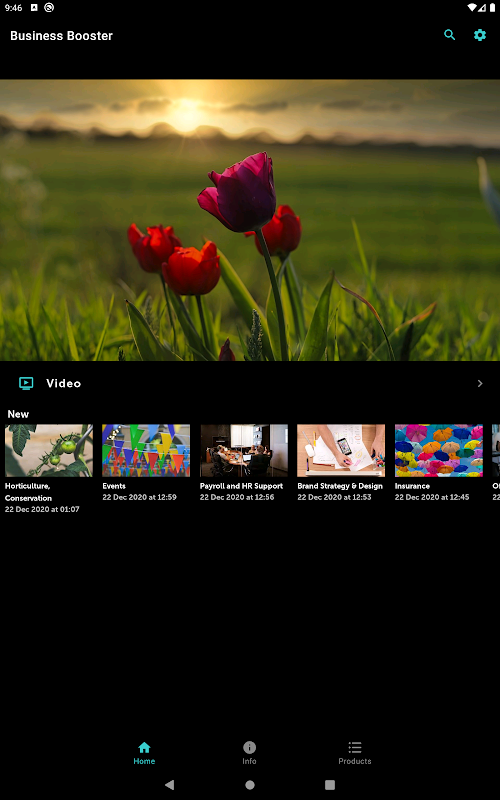Open the Brand Strategy & Design thumbnail

(341, 451)
